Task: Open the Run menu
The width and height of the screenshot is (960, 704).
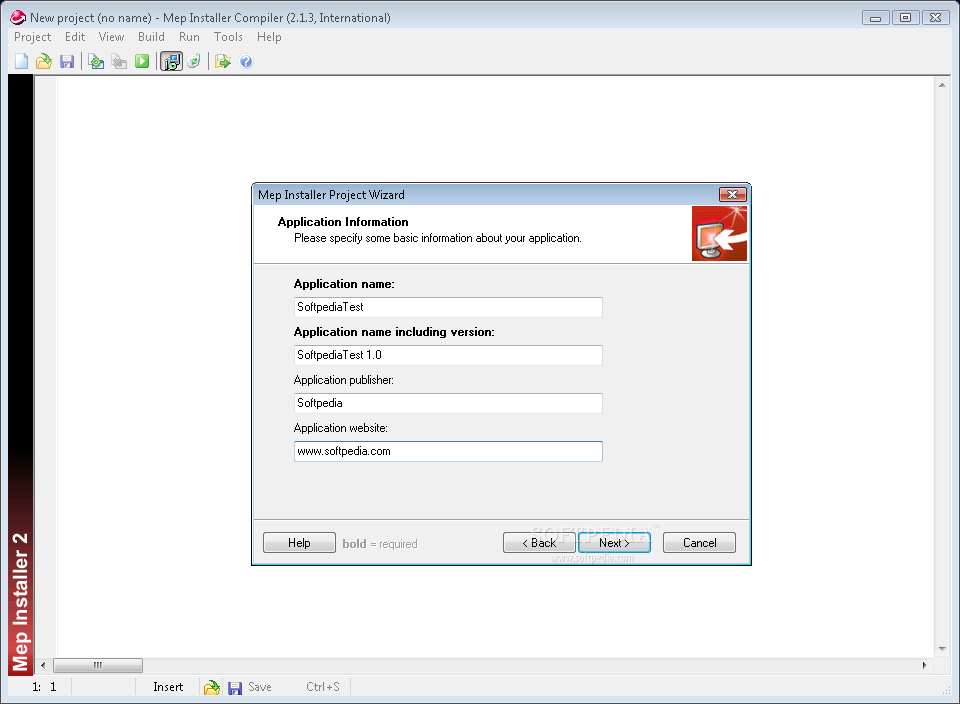Action: (x=189, y=37)
